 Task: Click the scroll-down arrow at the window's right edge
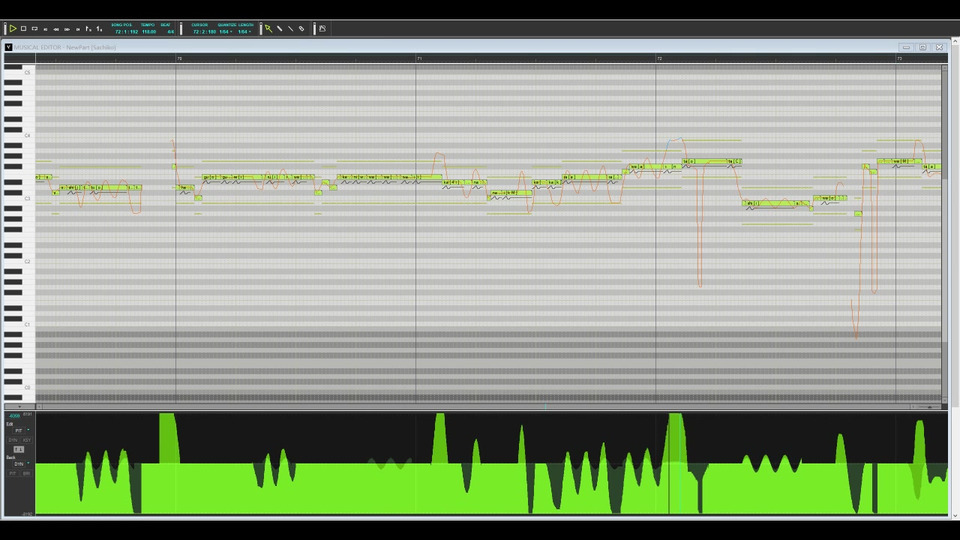(x=954, y=516)
